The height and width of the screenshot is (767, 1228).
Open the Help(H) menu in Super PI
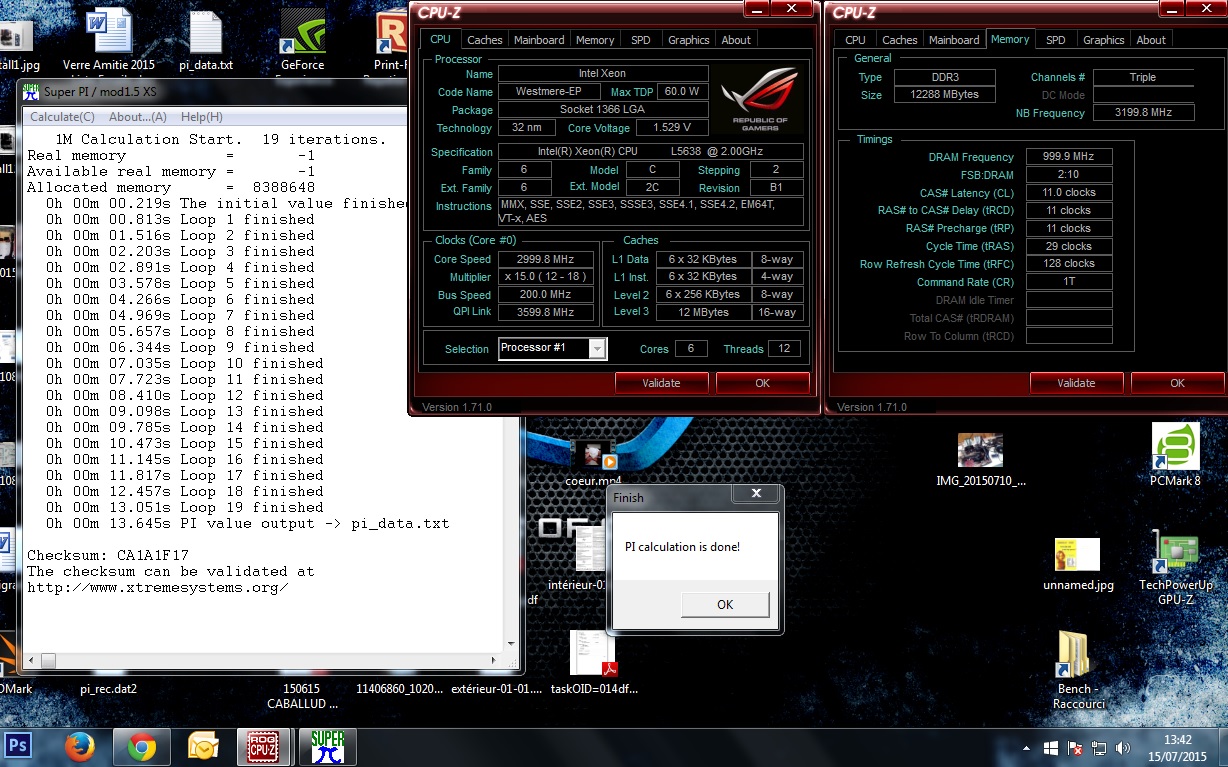[x=202, y=117]
